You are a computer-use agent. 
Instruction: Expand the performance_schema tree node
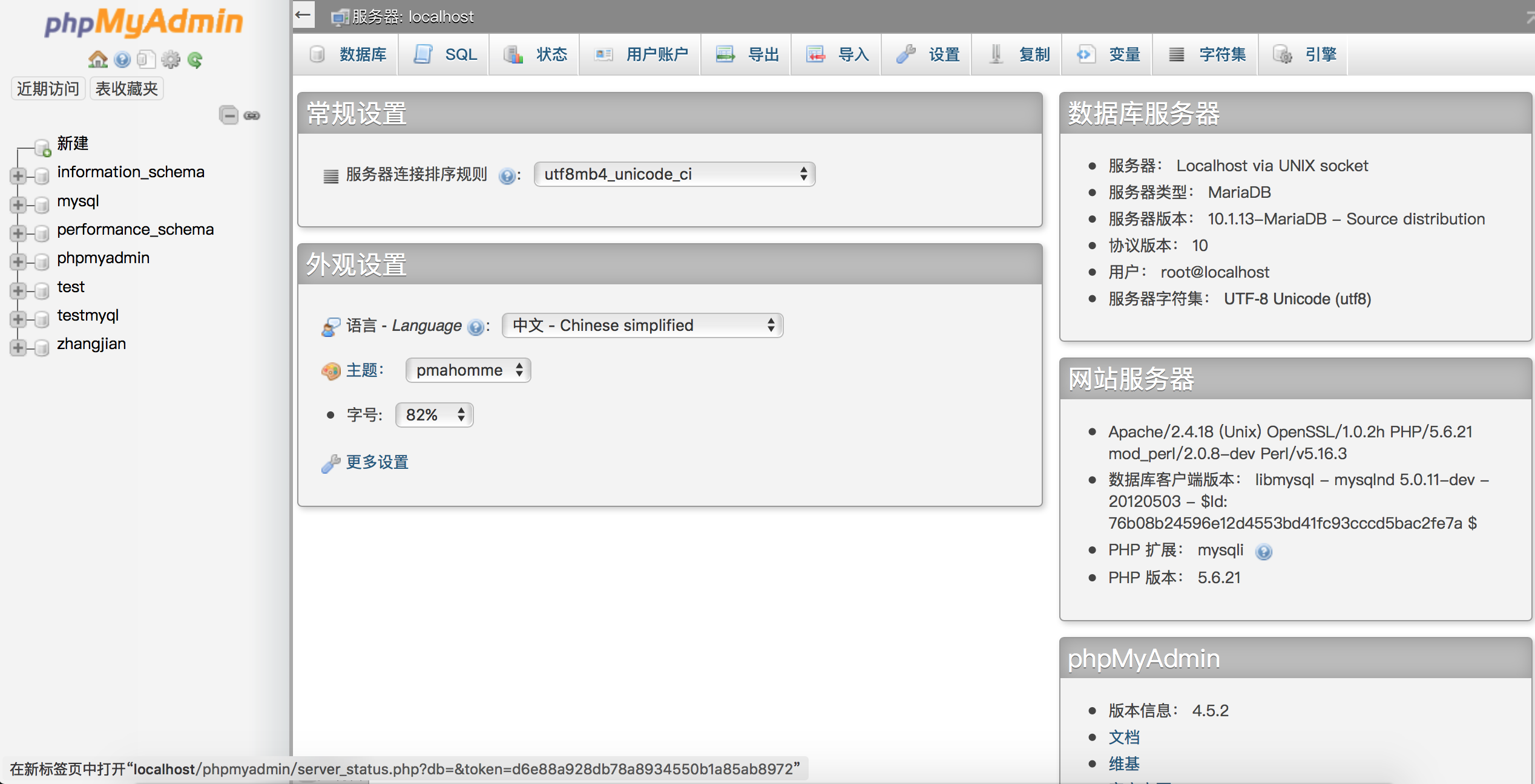[x=18, y=234]
